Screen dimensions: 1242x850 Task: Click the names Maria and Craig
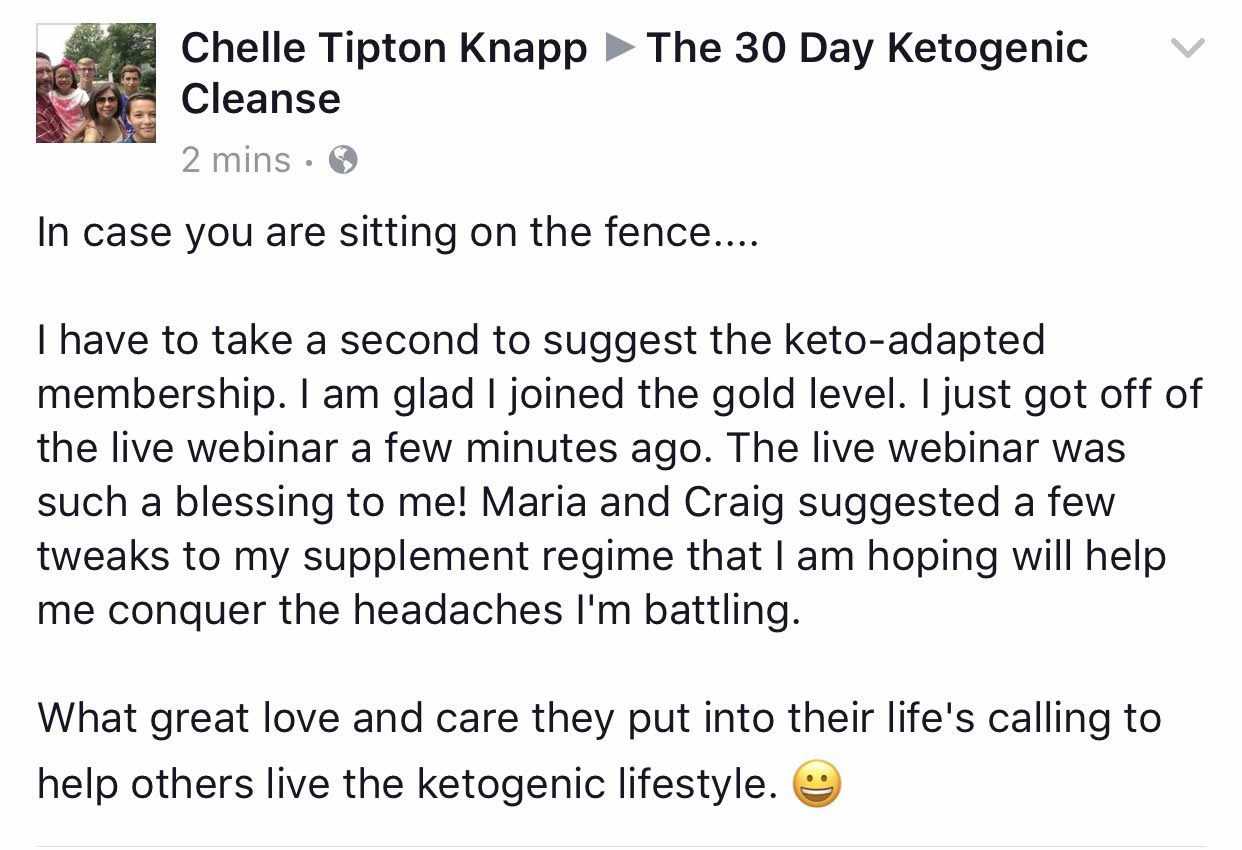(635, 503)
